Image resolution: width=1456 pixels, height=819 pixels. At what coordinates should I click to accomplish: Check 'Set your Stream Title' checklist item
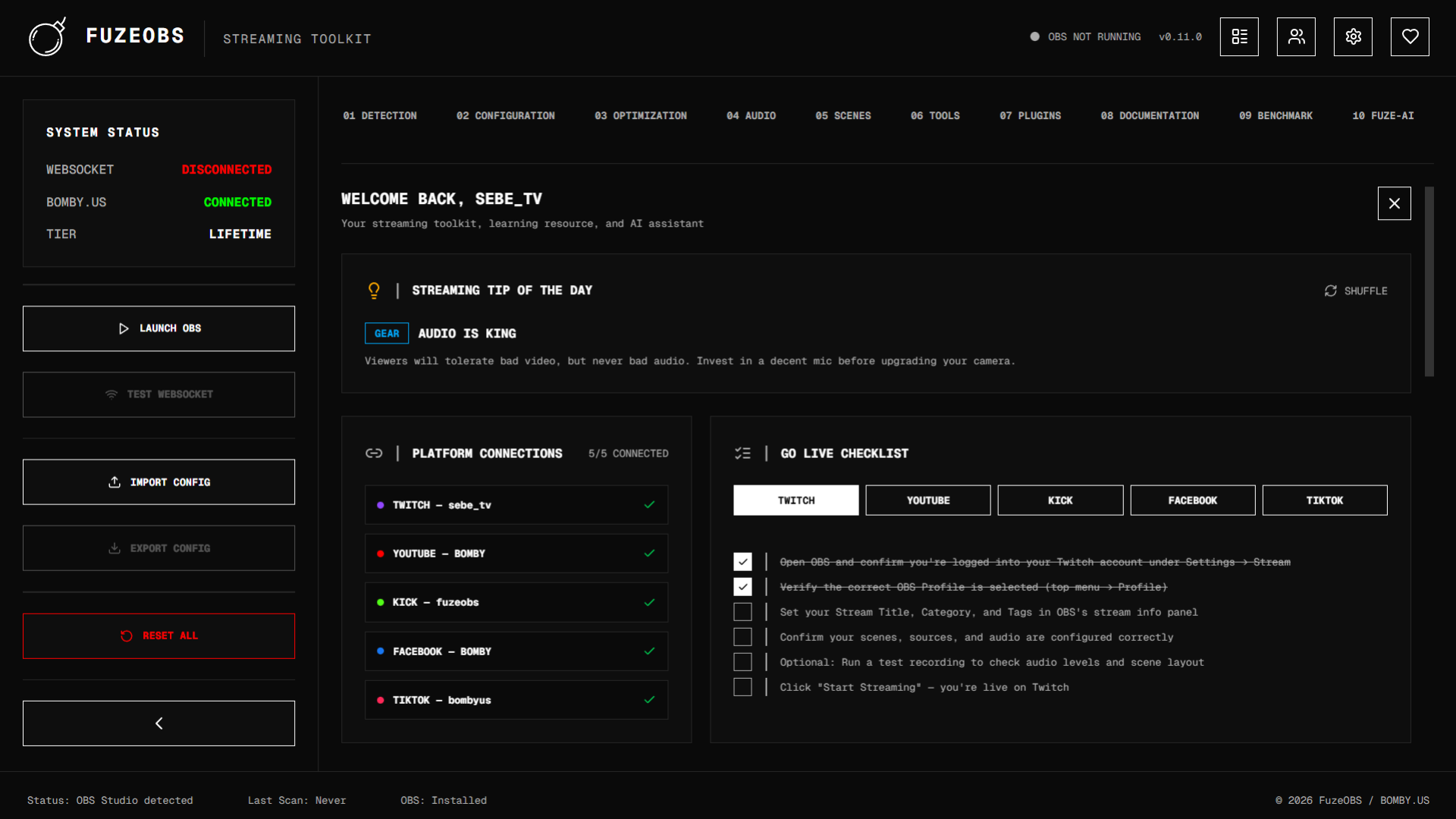pyautogui.click(x=742, y=611)
